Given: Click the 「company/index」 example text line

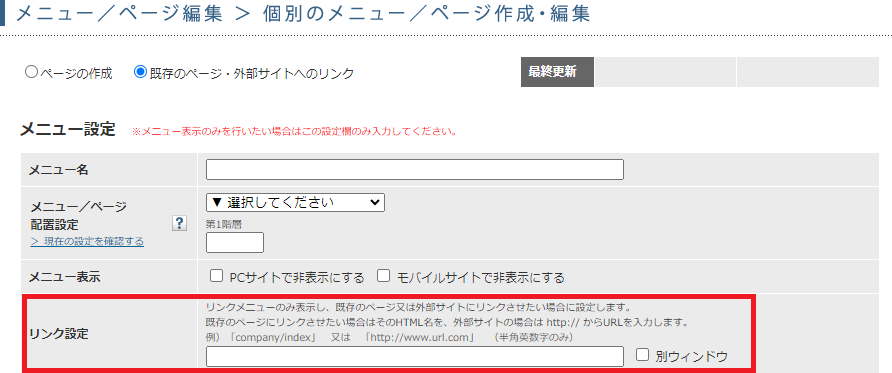Looking at the screenshot, I should pyautogui.click(x=389, y=337).
